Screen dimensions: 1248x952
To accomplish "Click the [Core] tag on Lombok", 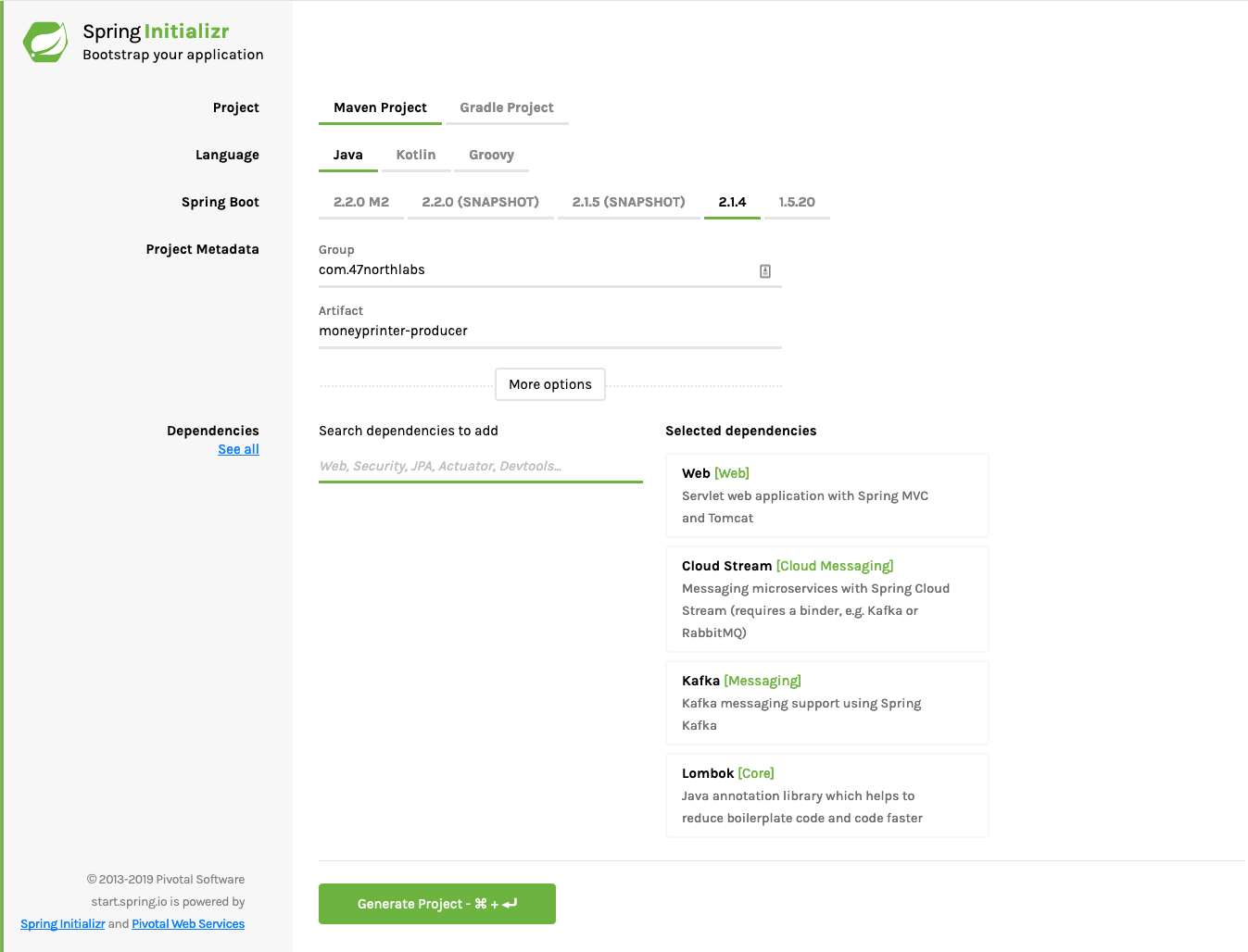I will [x=756, y=773].
